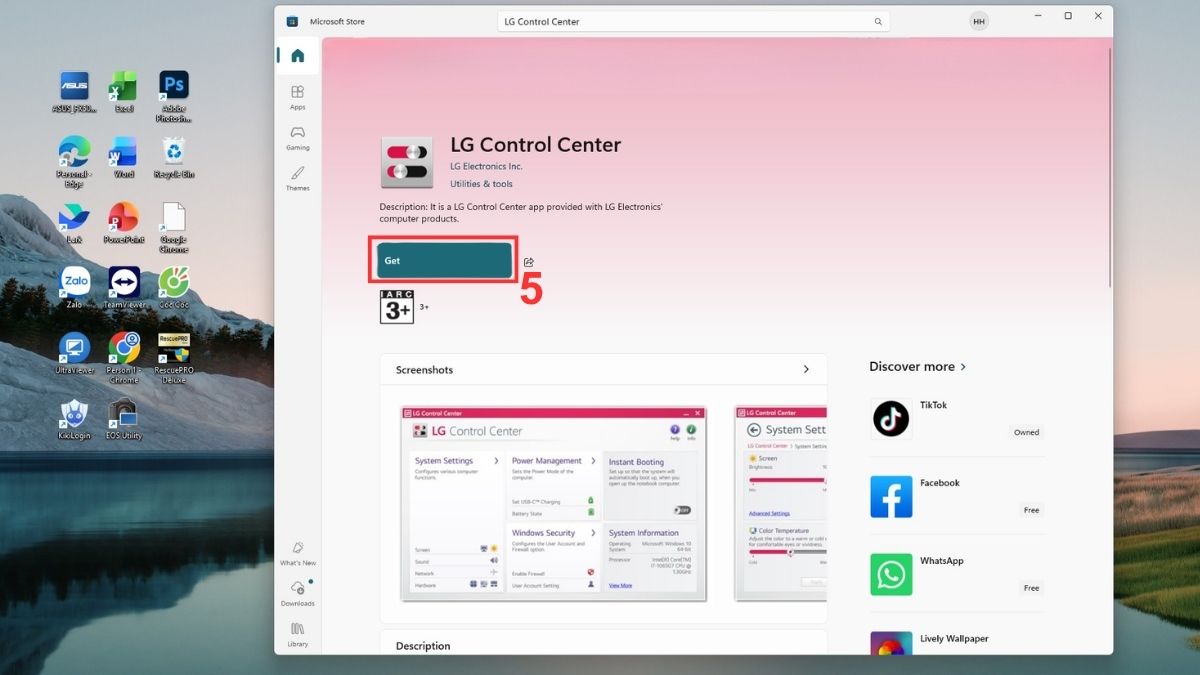Screen dimensions: 1200x675
Task: Open the Apps section in sidebar
Action: click(x=298, y=97)
